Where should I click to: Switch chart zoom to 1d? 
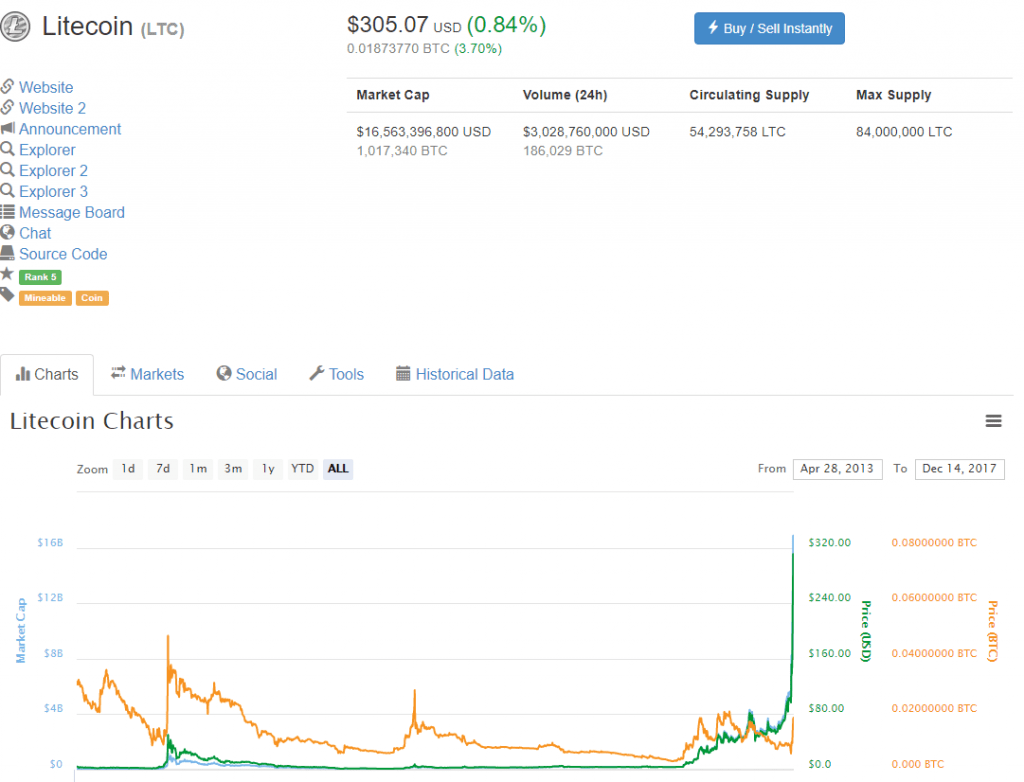point(127,468)
